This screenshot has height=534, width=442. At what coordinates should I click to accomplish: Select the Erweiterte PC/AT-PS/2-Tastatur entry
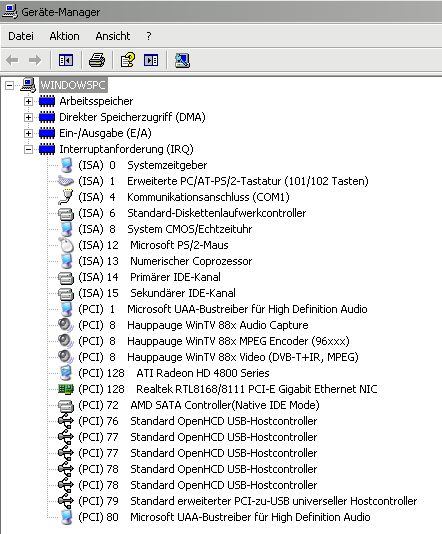tap(223, 181)
